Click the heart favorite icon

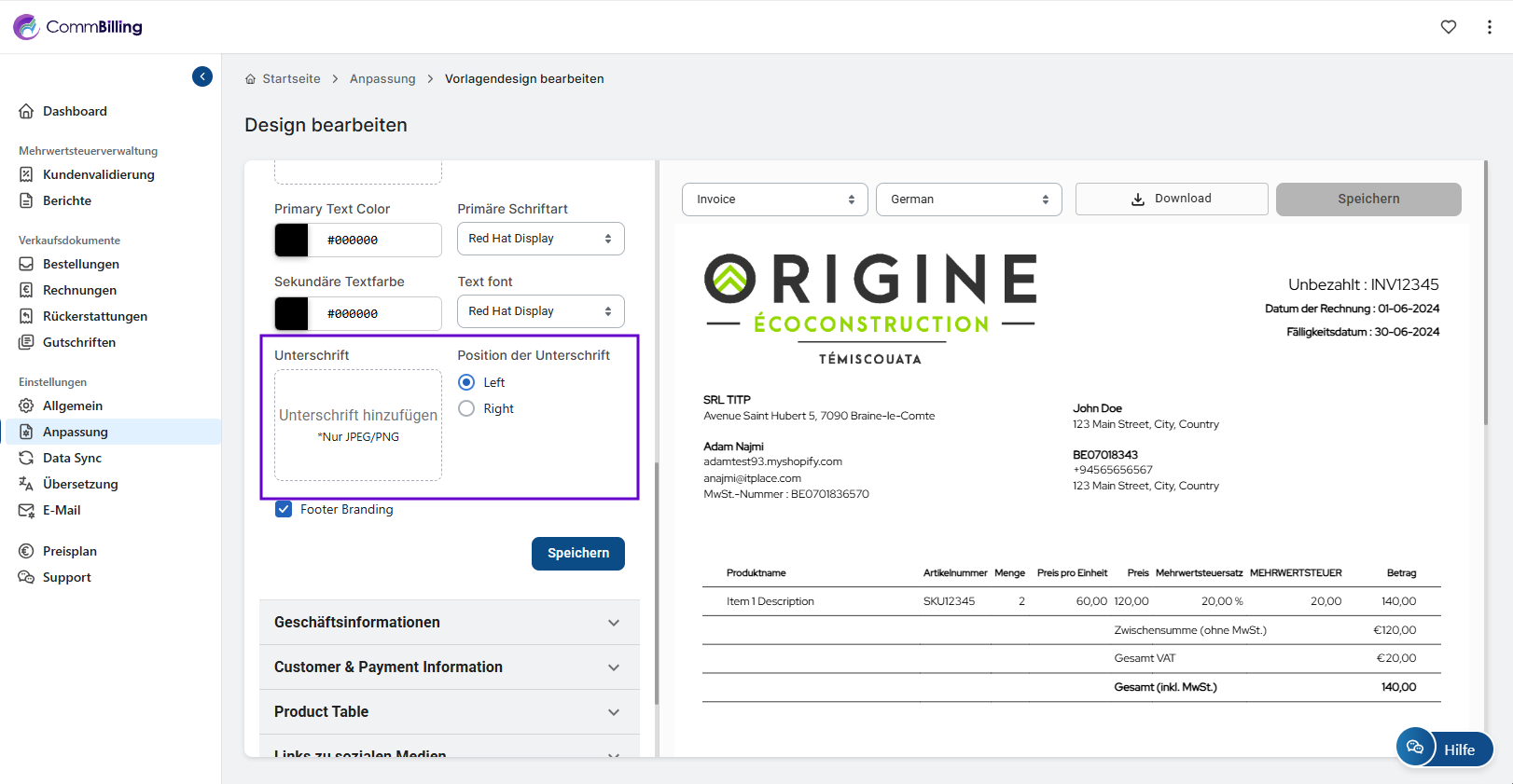[1448, 27]
